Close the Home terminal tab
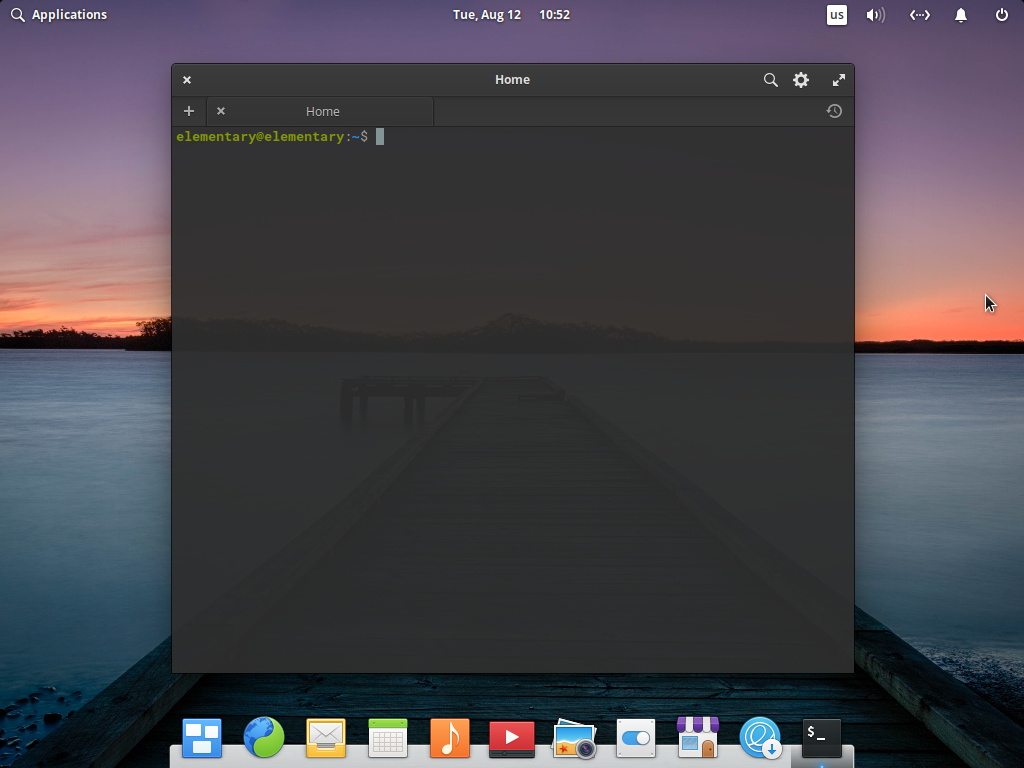This screenshot has height=768, width=1024. point(221,111)
